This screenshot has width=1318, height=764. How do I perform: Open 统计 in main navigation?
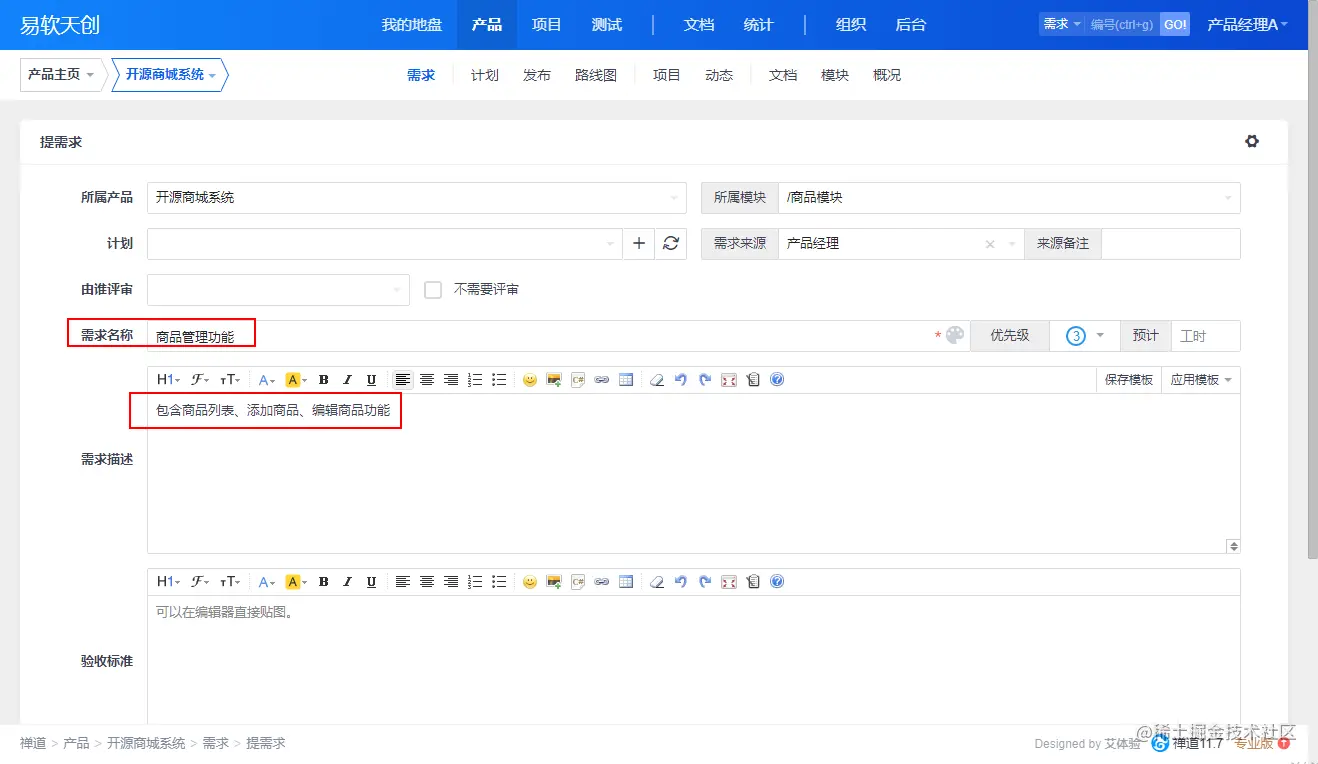[x=759, y=25]
